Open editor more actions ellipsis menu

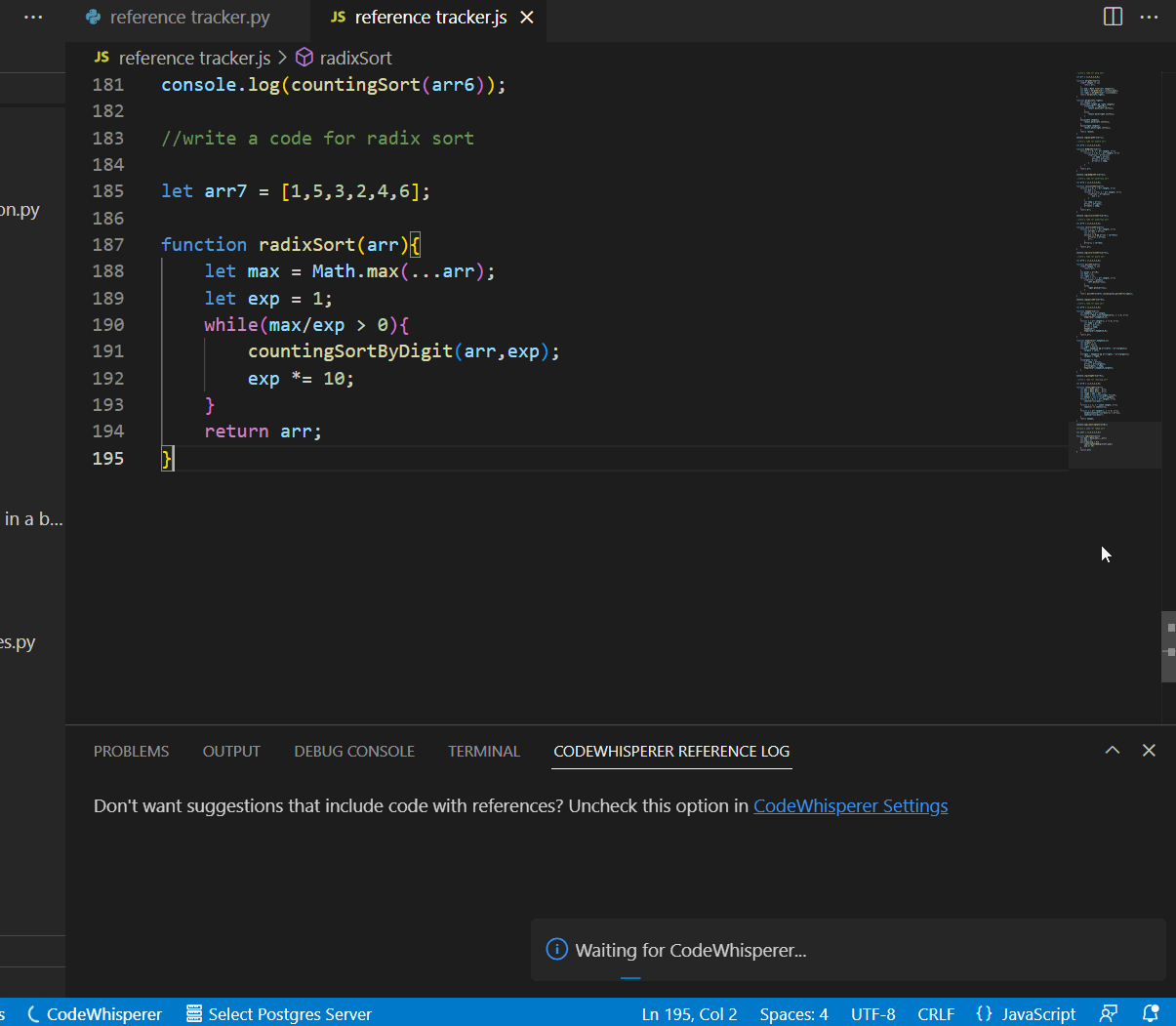[x=1150, y=17]
